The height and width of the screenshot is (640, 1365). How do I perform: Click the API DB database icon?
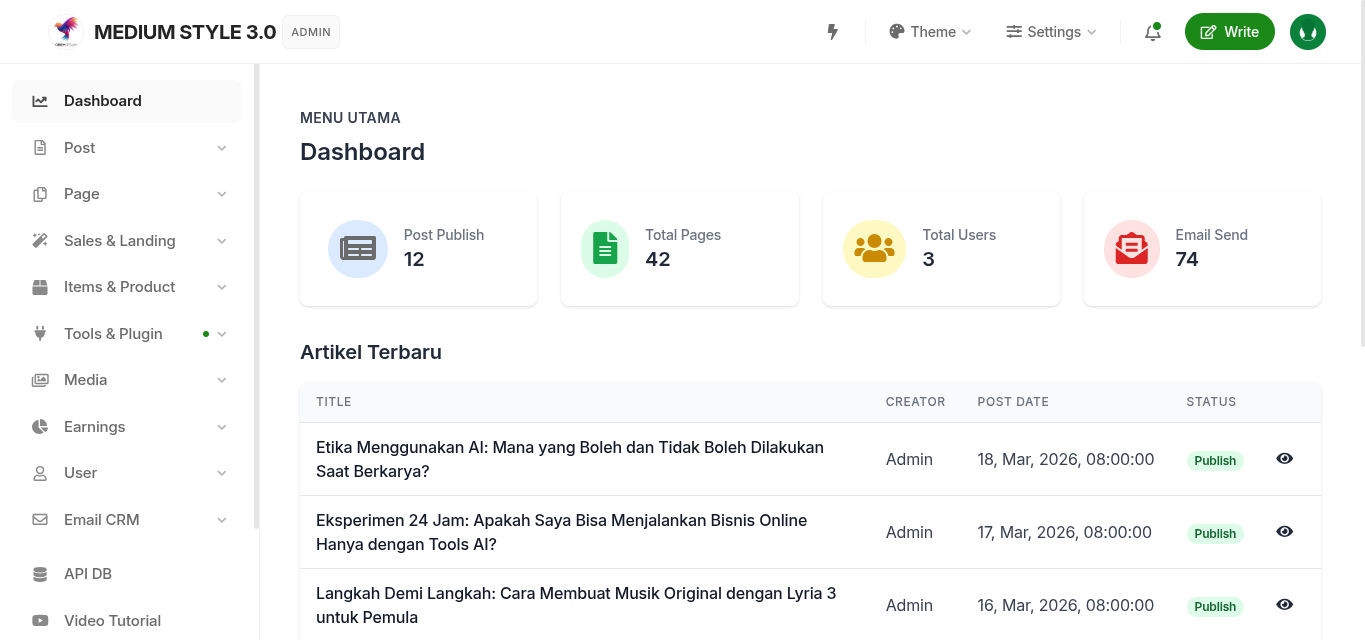tap(40, 574)
